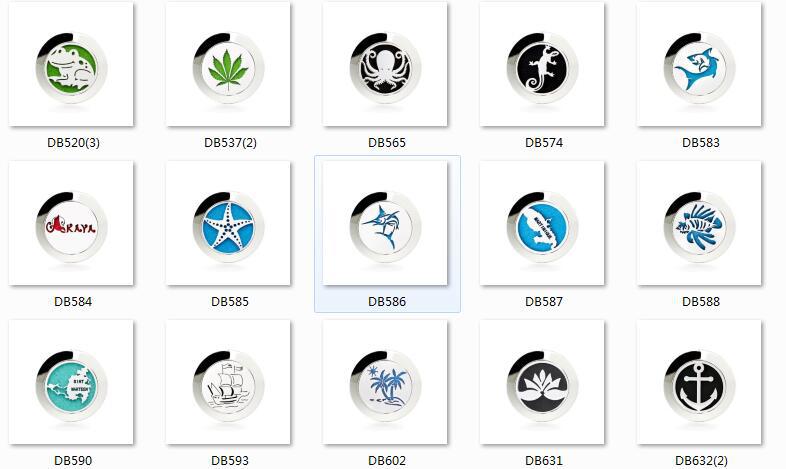Viewport: 786px width, 469px height.
Task: Select the green frog thumbnail DB520(3)
Action: pos(71,64)
